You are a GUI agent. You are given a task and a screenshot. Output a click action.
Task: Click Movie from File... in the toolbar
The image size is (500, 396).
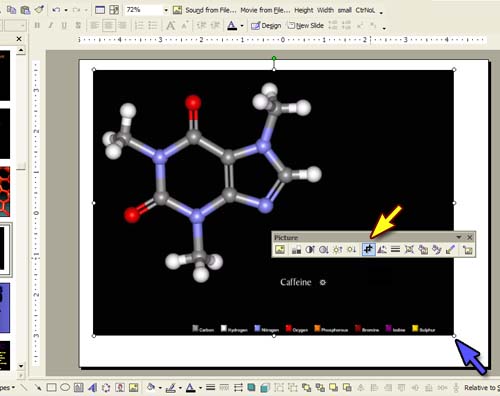coord(265,10)
